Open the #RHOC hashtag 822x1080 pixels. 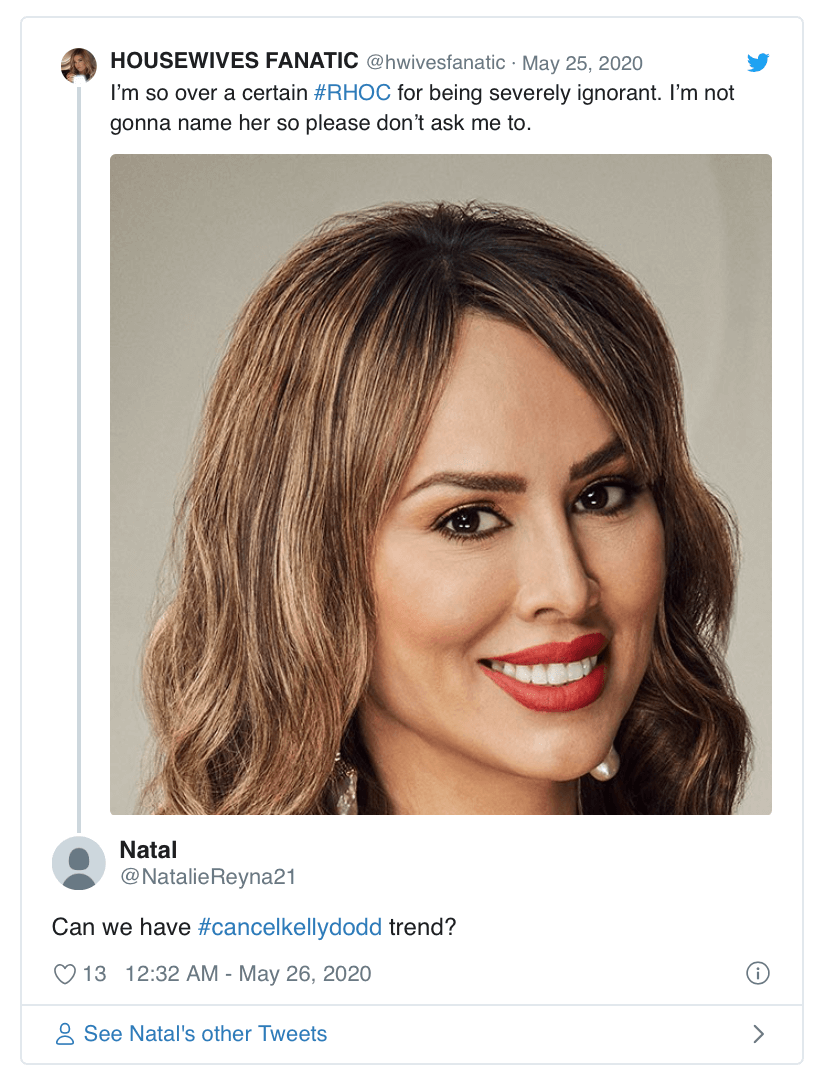click(x=352, y=93)
